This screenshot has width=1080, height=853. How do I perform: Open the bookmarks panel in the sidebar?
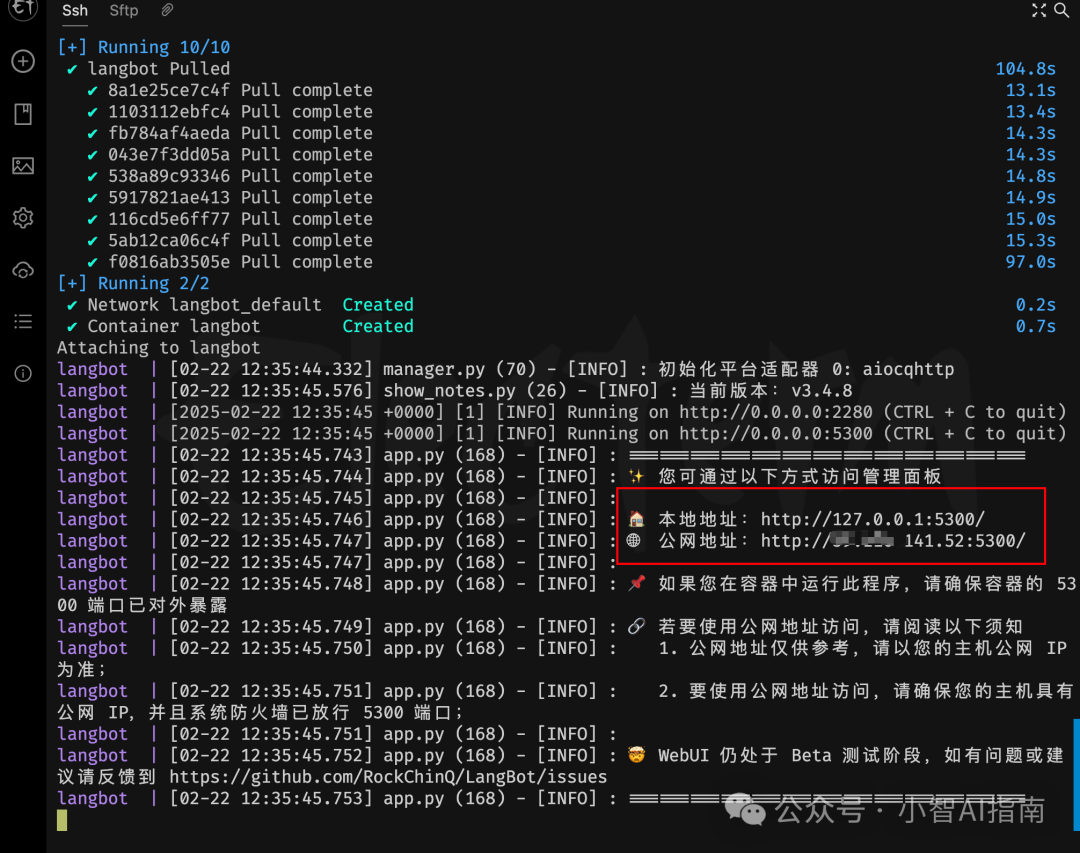click(x=23, y=114)
